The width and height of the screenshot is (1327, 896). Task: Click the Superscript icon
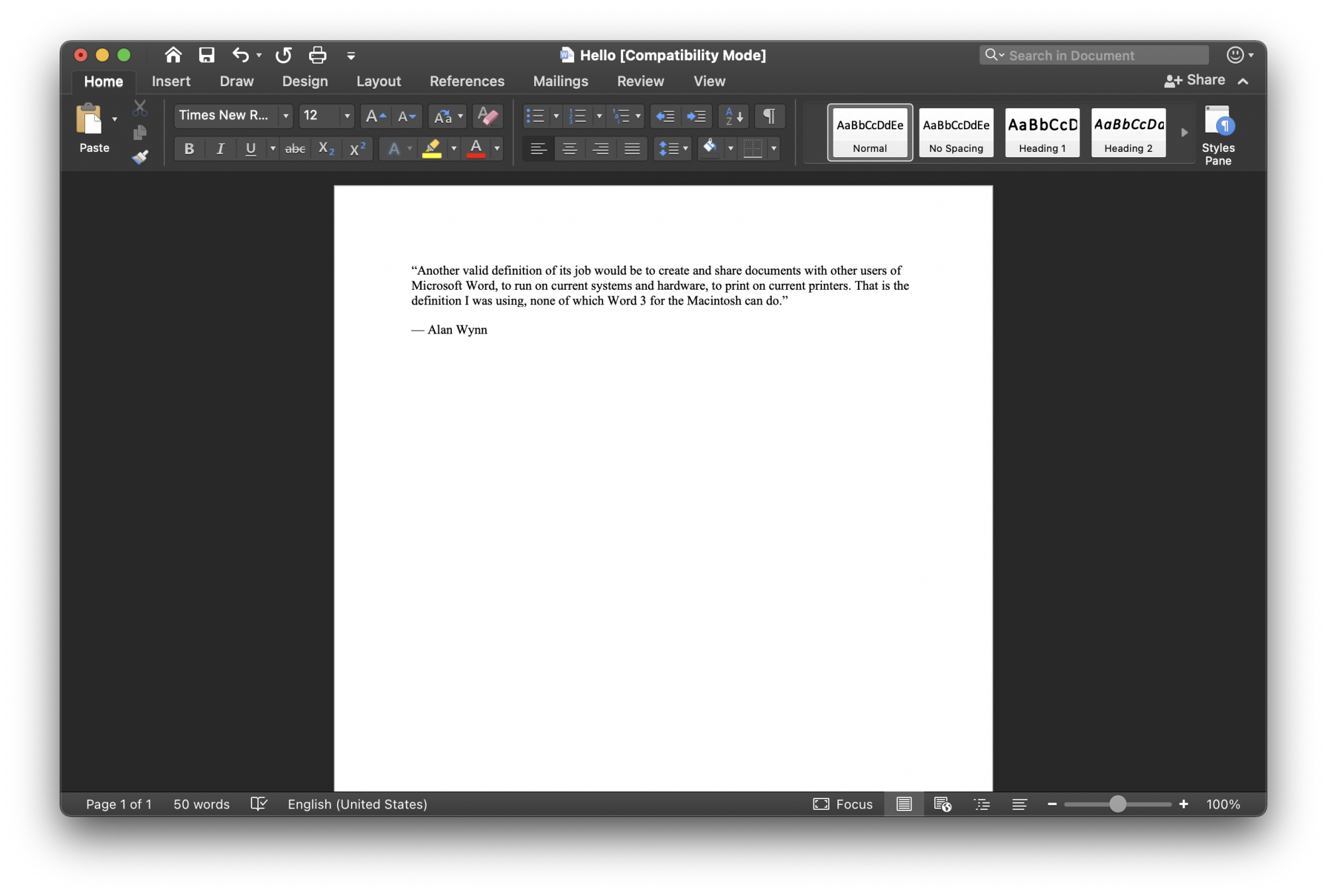click(358, 149)
